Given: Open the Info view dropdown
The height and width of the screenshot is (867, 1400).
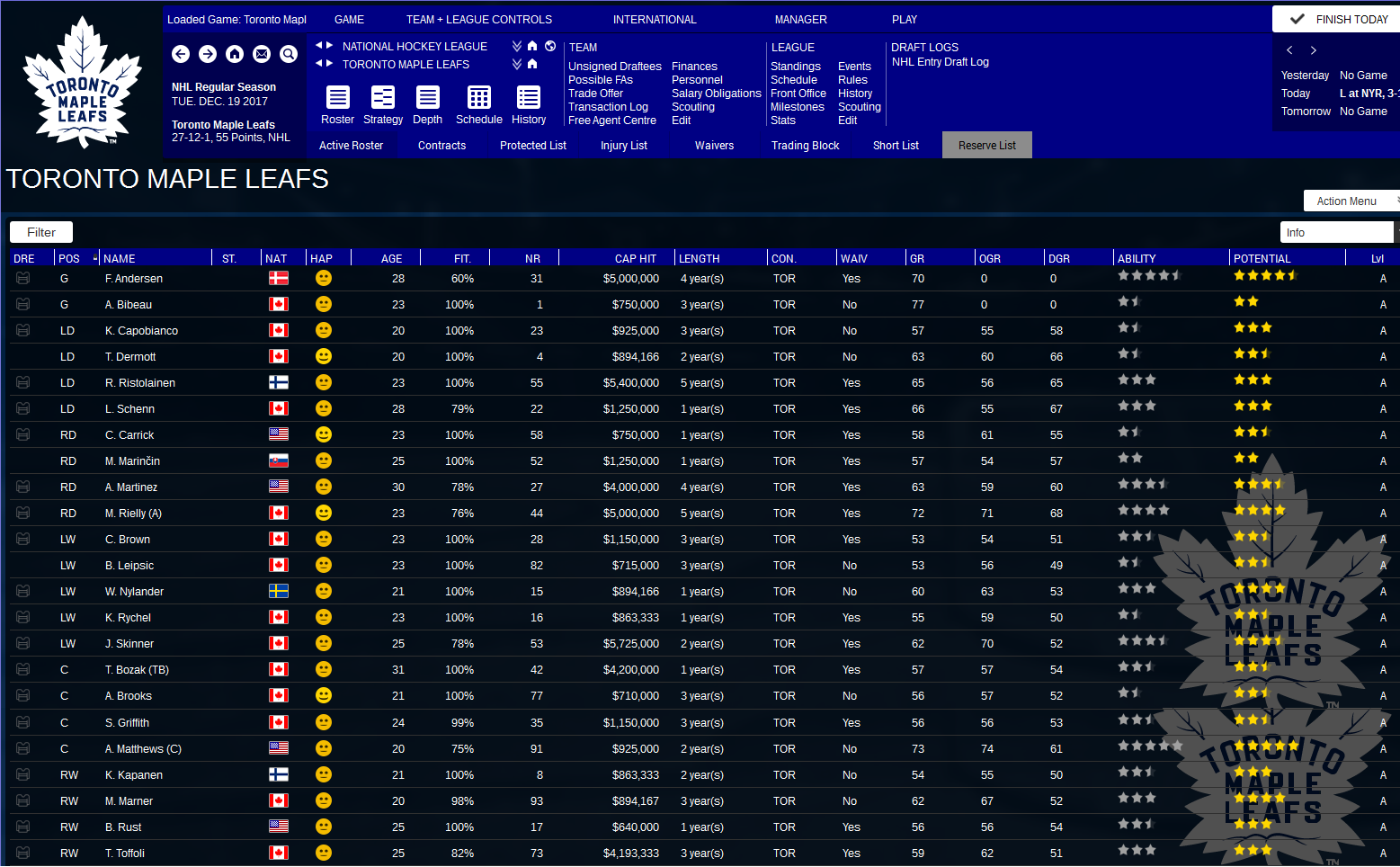Looking at the screenshot, I should point(1340,232).
